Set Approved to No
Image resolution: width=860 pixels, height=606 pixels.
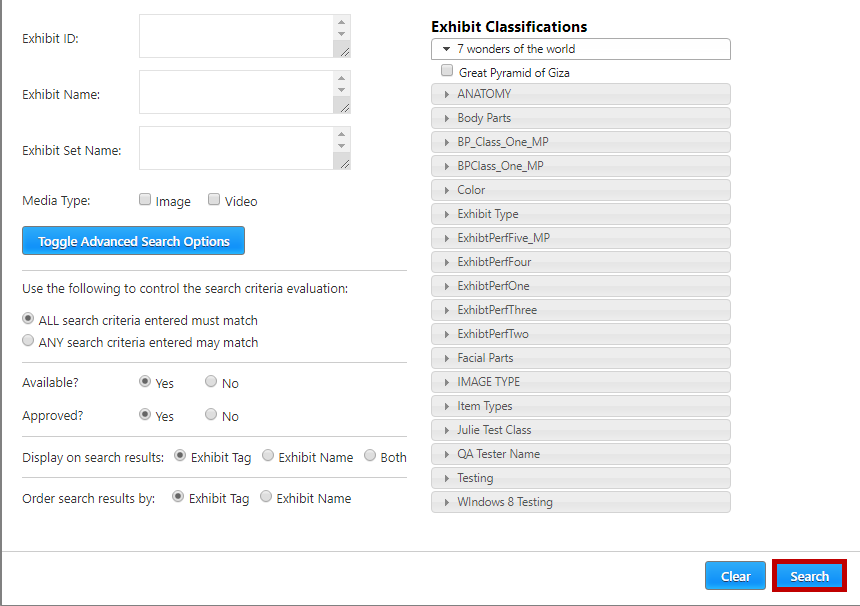[211, 415]
